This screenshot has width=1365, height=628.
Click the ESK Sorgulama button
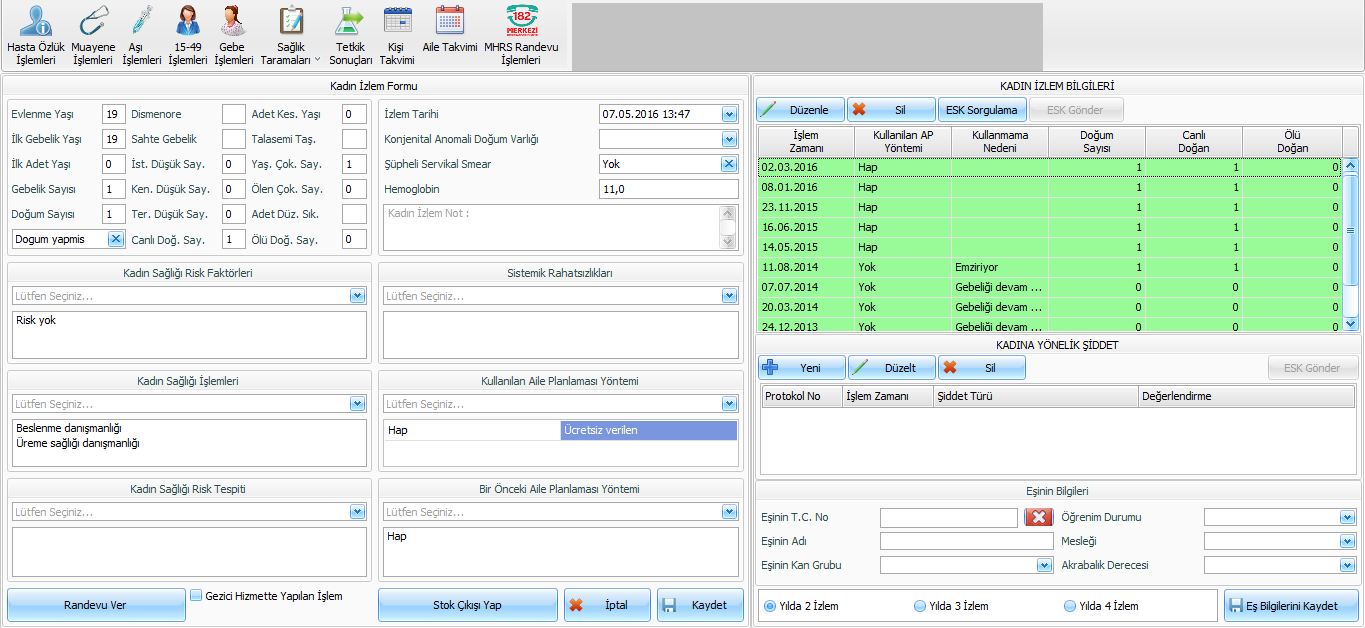[981, 110]
